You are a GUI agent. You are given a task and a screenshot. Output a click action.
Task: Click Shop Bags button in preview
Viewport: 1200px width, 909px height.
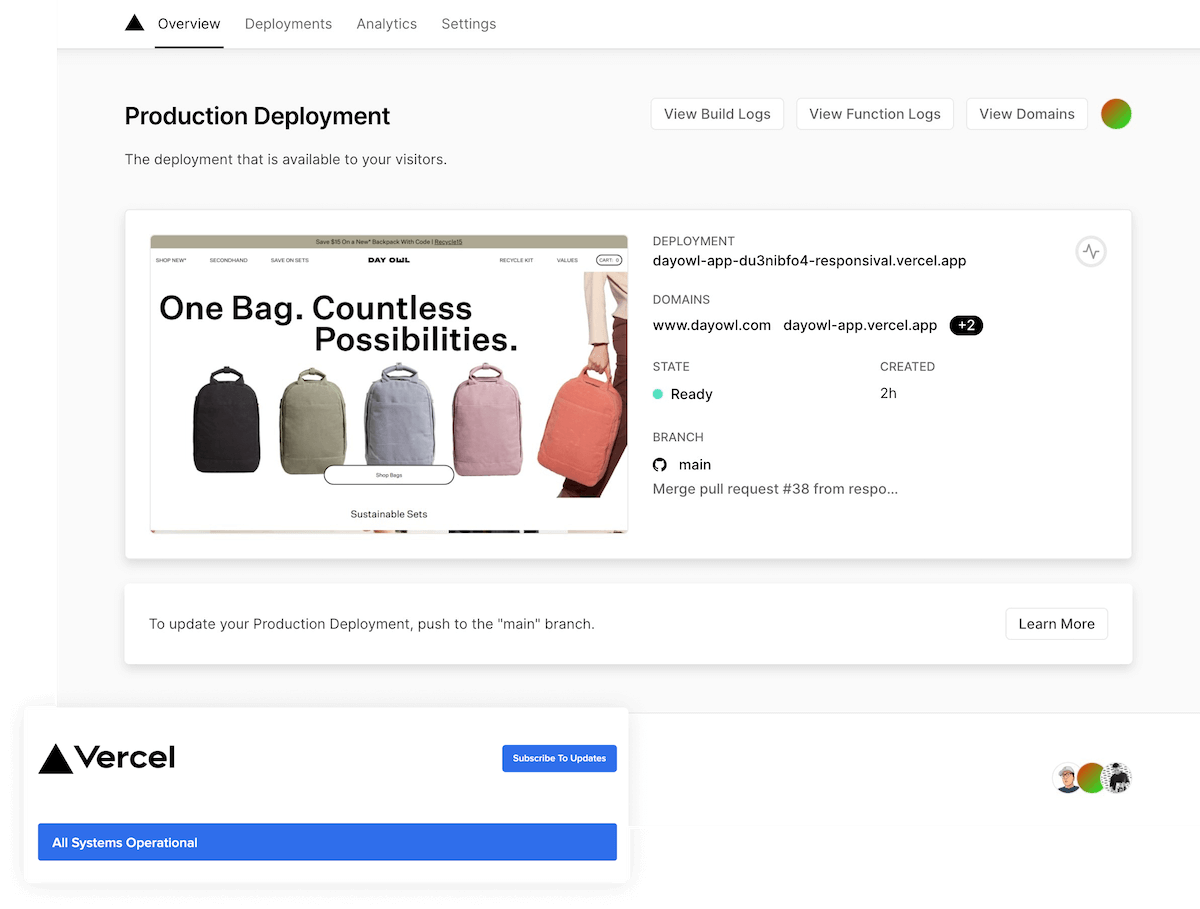pyautogui.click(x=389, y=475)
